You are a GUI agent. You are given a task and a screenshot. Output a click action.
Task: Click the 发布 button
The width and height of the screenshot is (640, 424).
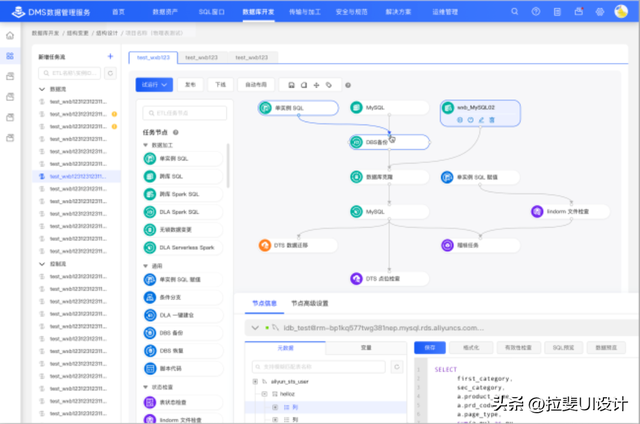191,84
